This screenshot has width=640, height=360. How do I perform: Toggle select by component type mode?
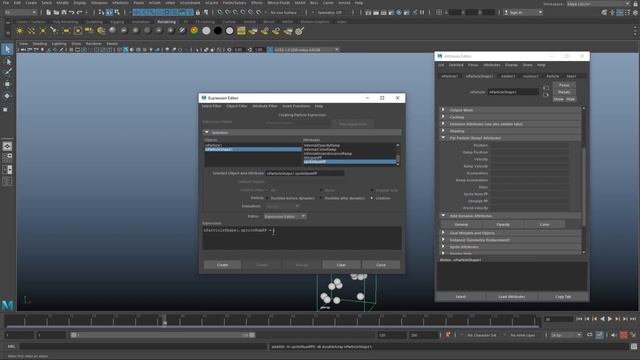(117, 13)
